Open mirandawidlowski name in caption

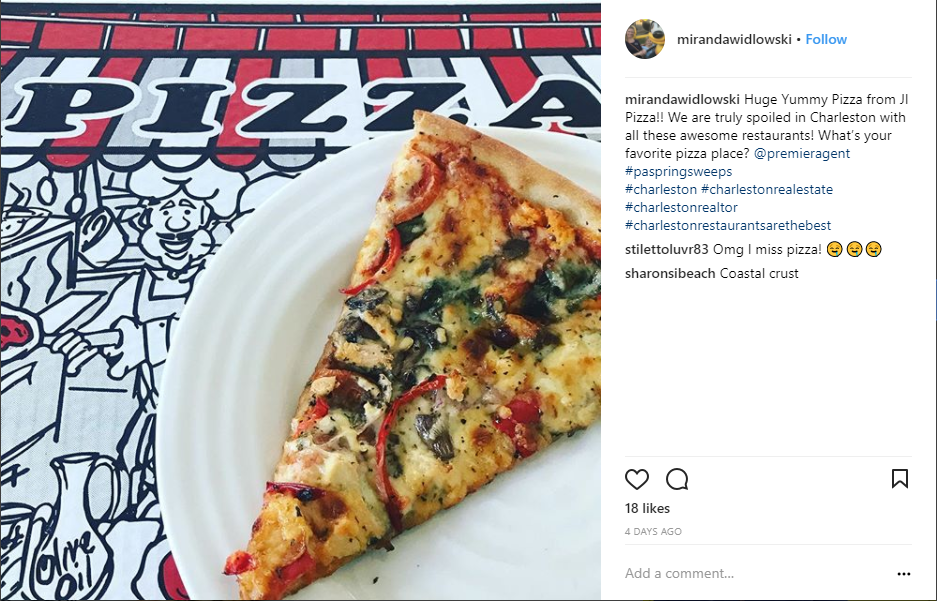pyautogui.click(x=682, y=99)
